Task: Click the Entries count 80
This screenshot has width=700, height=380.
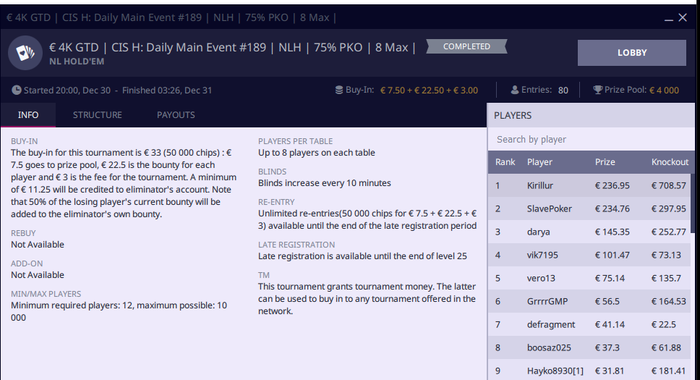Action: tap(563, 90)
